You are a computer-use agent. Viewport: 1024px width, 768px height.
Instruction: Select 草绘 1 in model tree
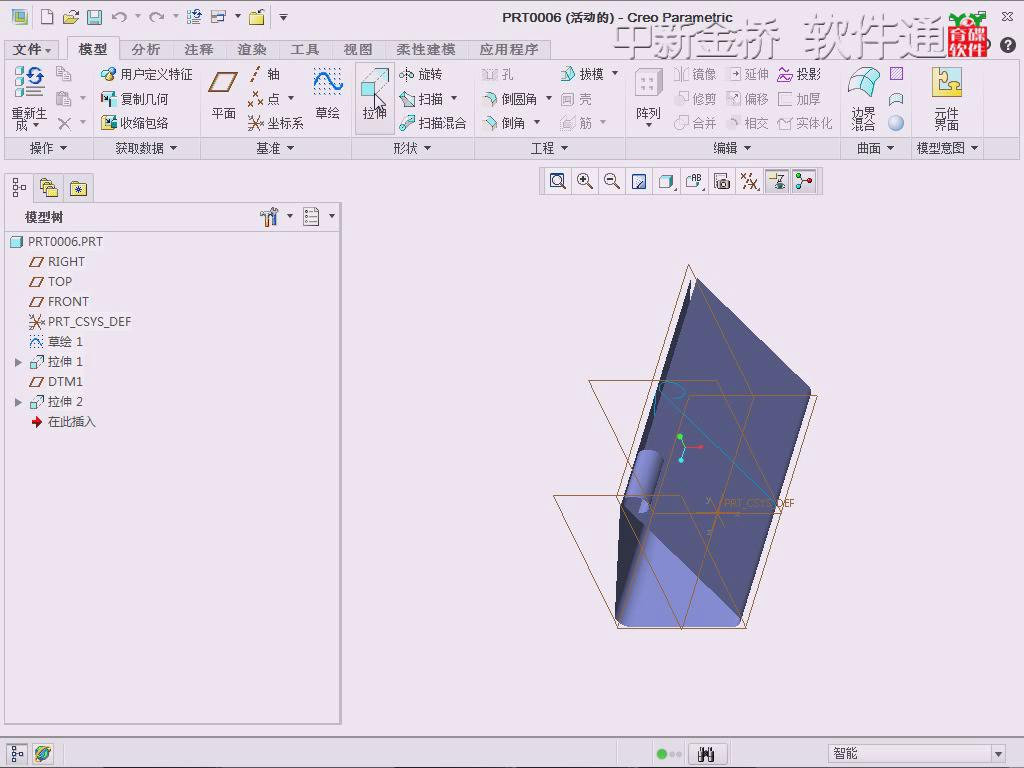tap(56, 342)
